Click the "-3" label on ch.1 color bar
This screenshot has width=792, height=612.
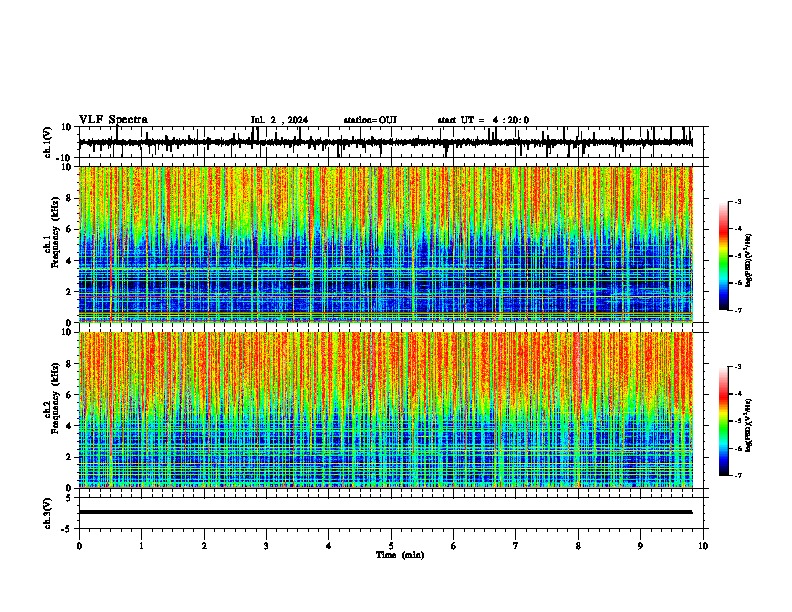pos(738,202)
